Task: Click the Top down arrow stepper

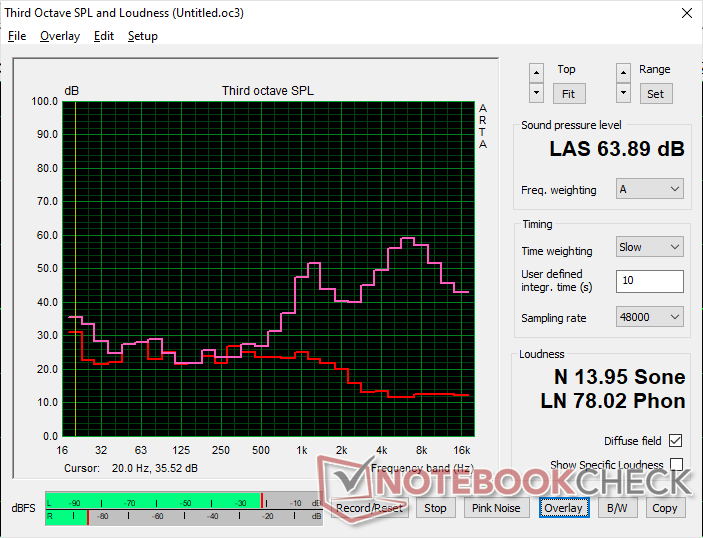Action: point(536,93)
